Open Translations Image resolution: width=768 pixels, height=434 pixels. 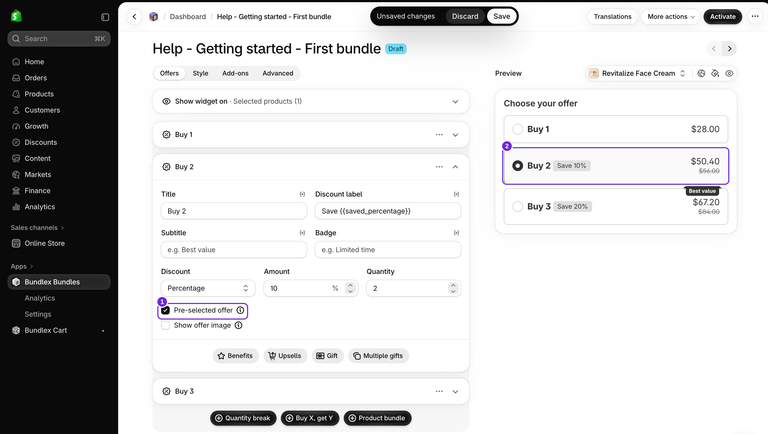tap(612, 17)
